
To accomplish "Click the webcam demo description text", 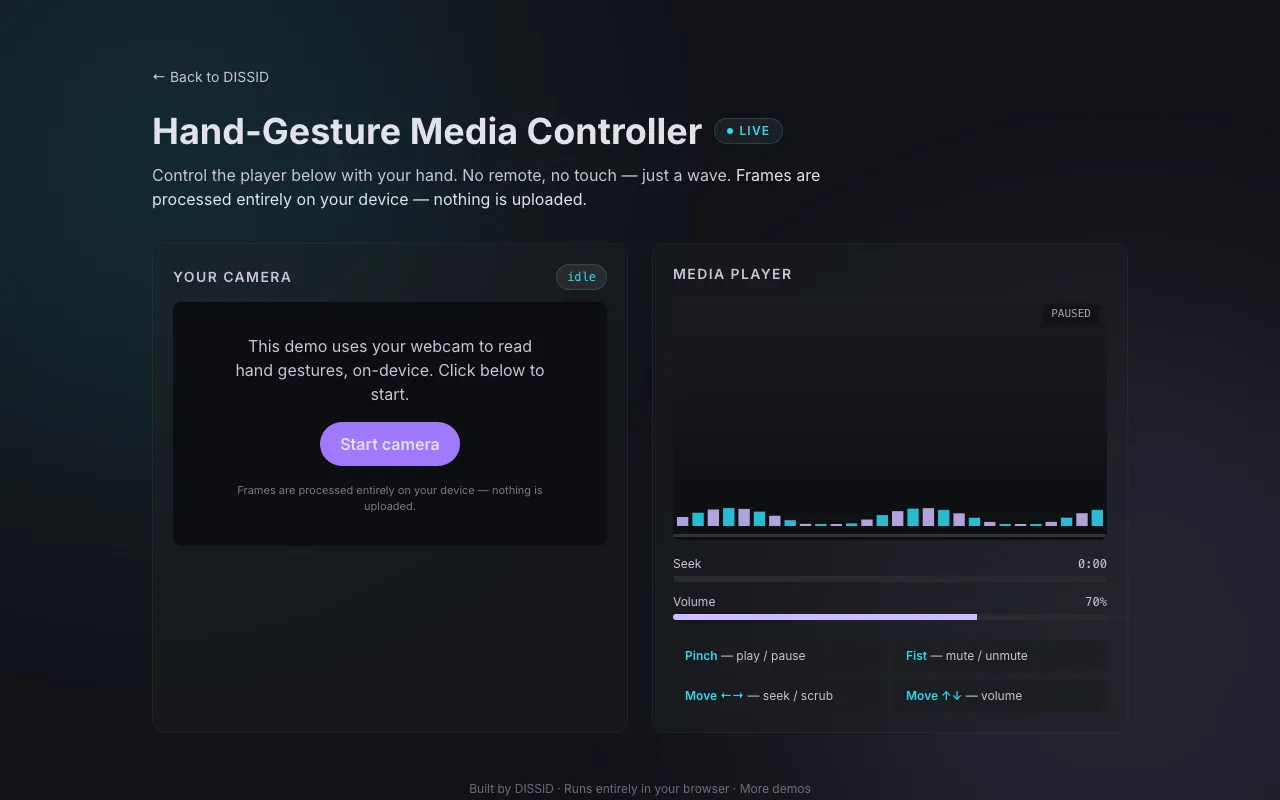I will click(390, 370).
